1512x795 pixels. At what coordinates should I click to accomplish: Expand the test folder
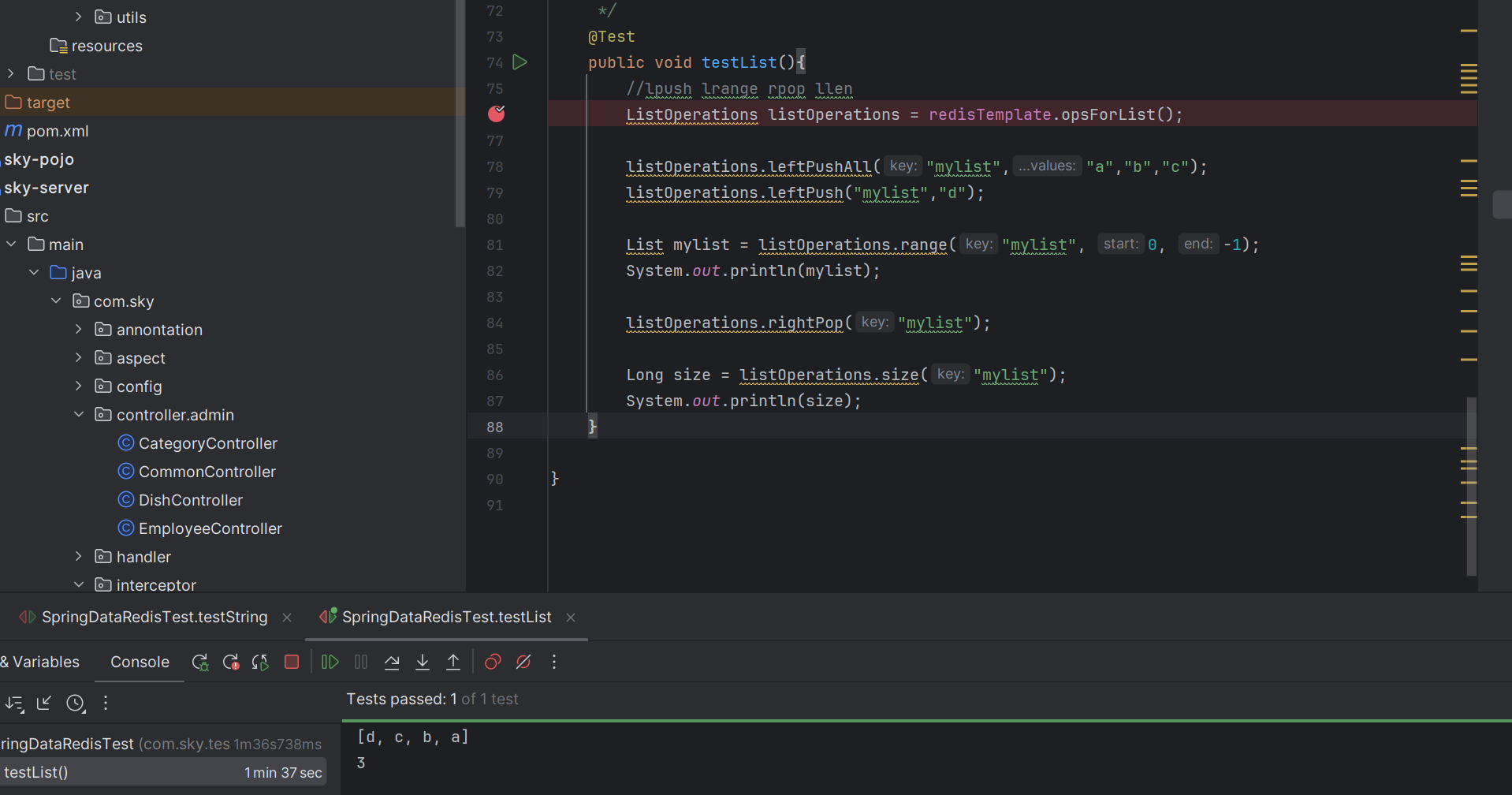11,73
